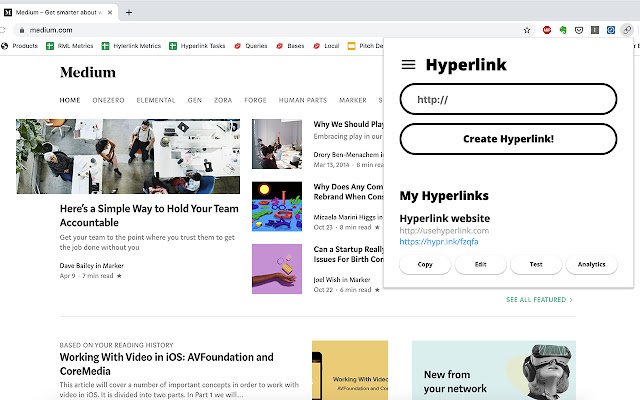This screenshot has height=400, width=640.
Task: Copy the Hyperlink website link
Action: click(425, 264)
